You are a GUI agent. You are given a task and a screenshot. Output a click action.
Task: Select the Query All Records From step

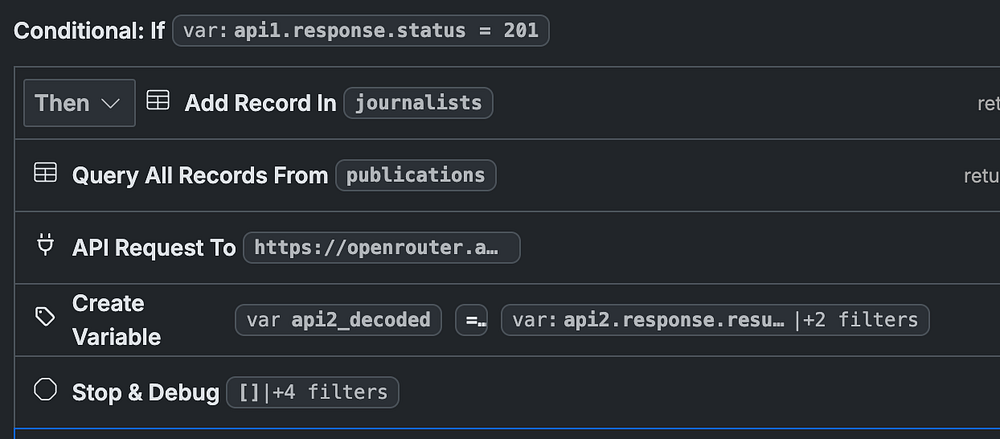(x=200, y=175)
